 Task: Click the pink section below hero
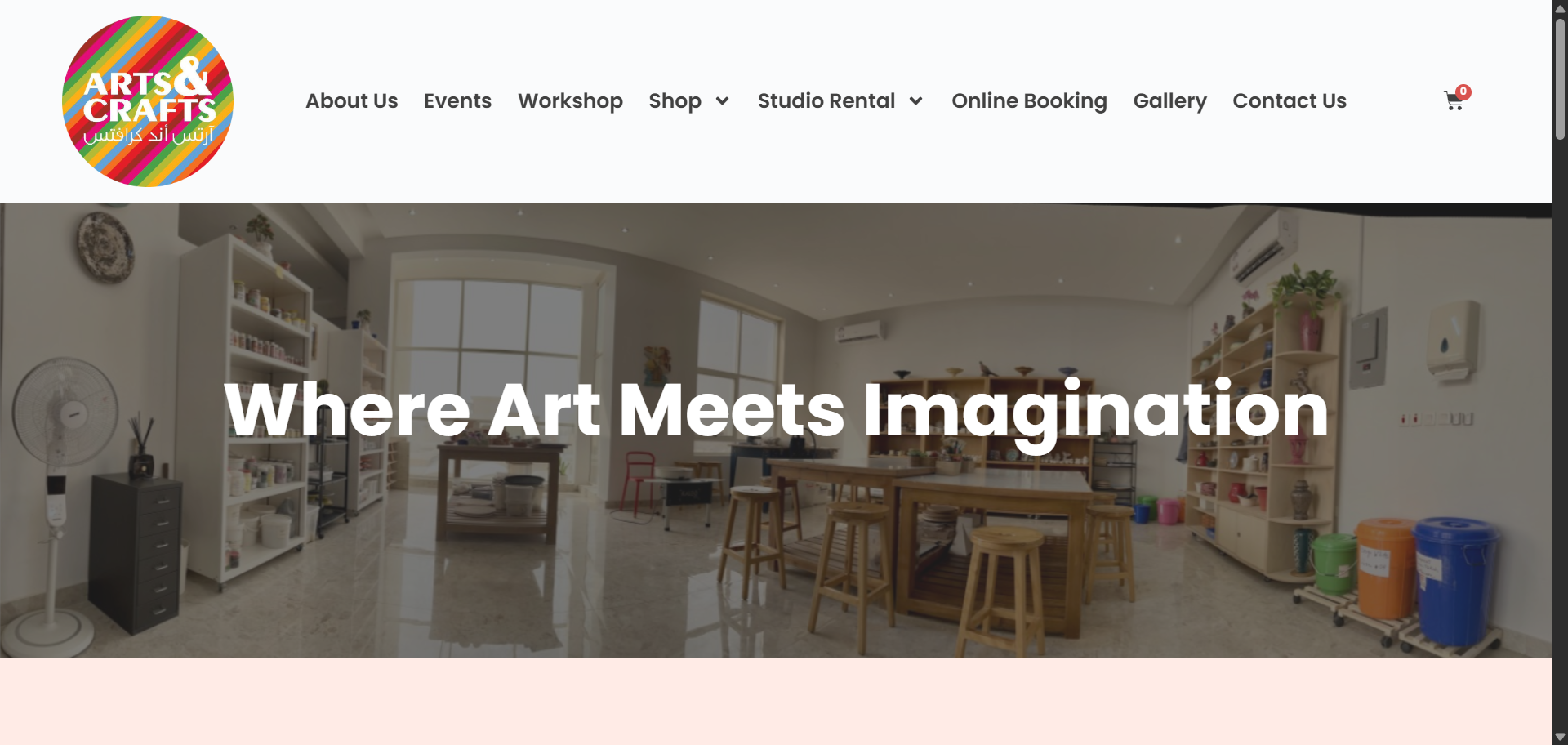pyautogui.click(x=776, y=702)
